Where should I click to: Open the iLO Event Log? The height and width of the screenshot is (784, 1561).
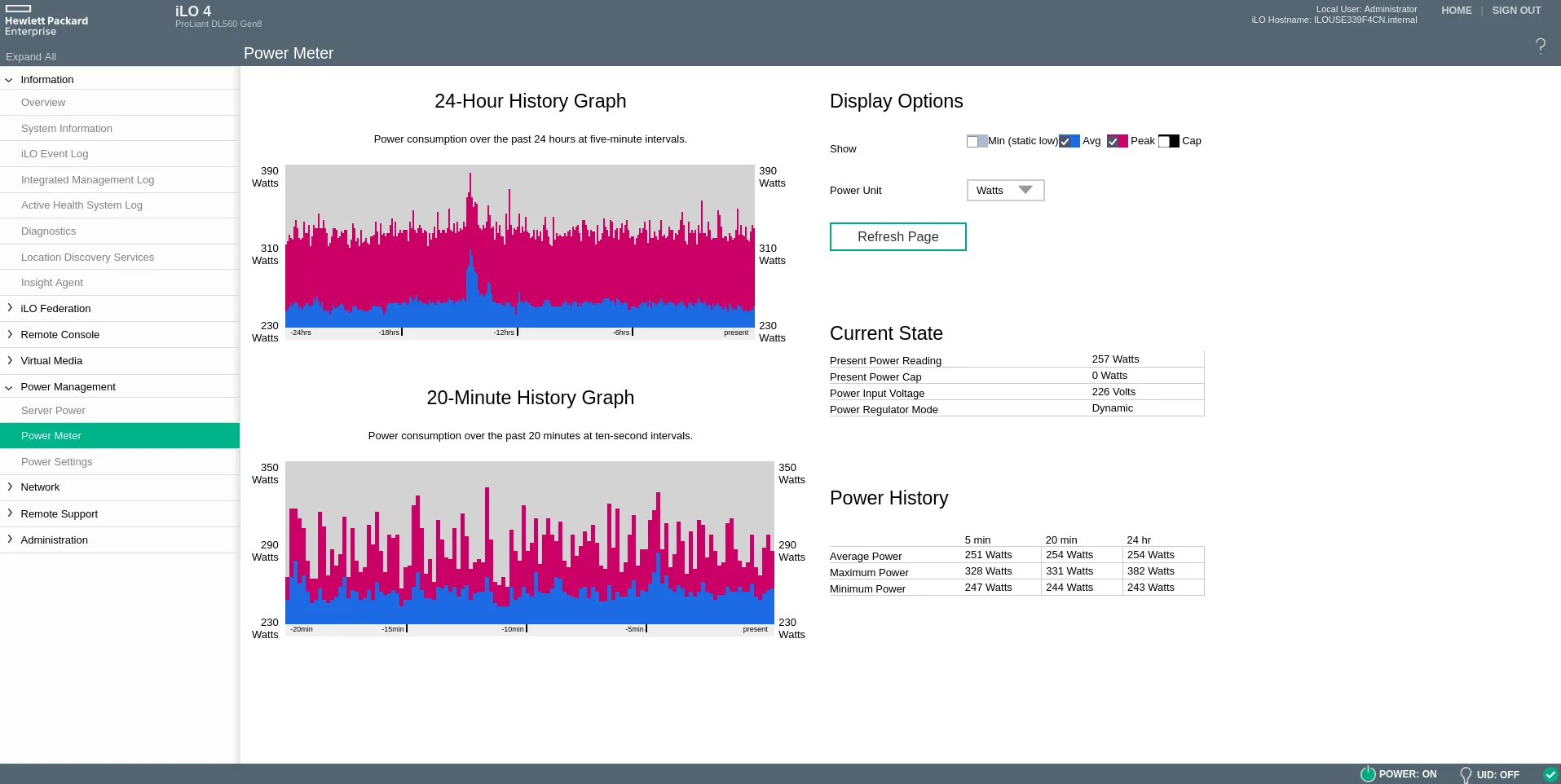[120, 154]
